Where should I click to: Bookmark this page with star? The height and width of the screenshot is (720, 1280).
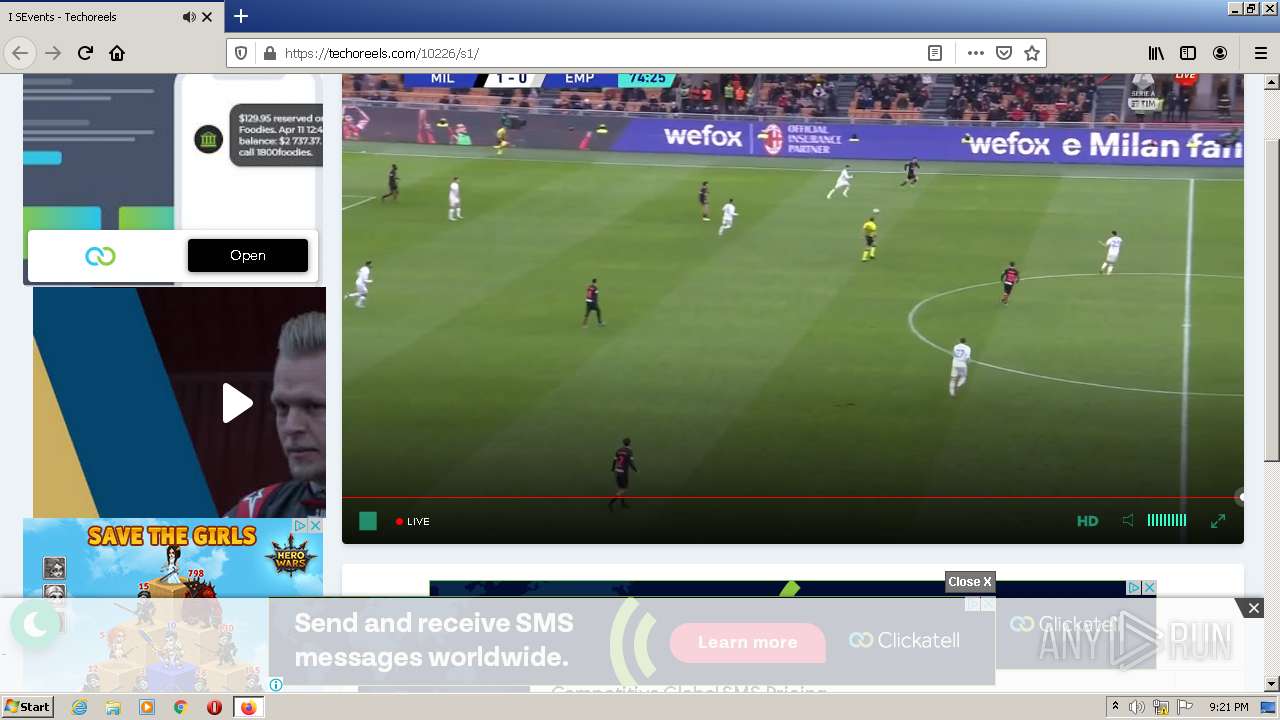pyautogui.click(x=1032, y=53)
